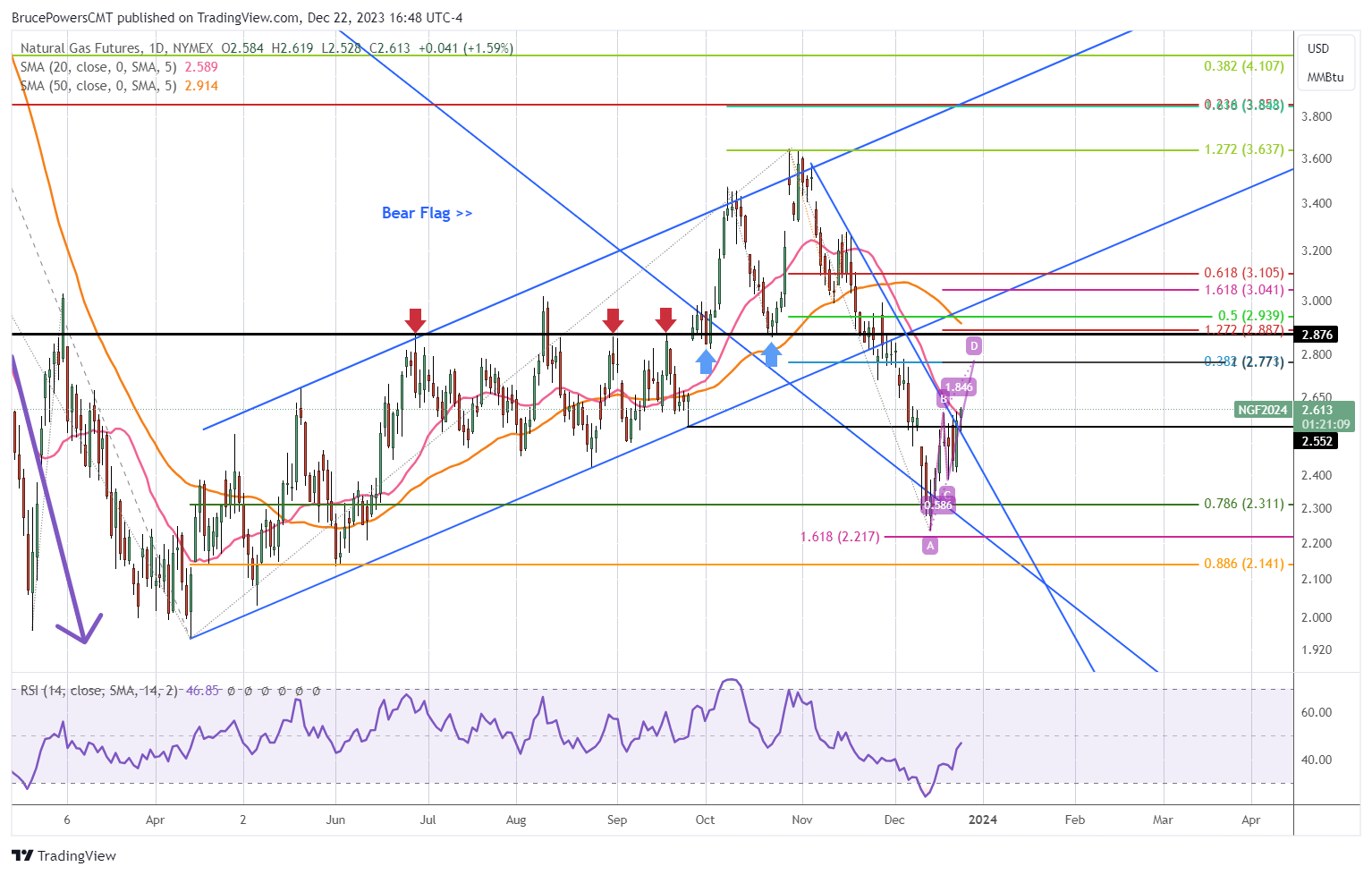Click the Fib label 0.886 (2.141)
1372x875 pixels.
(x=1244, y=564)
